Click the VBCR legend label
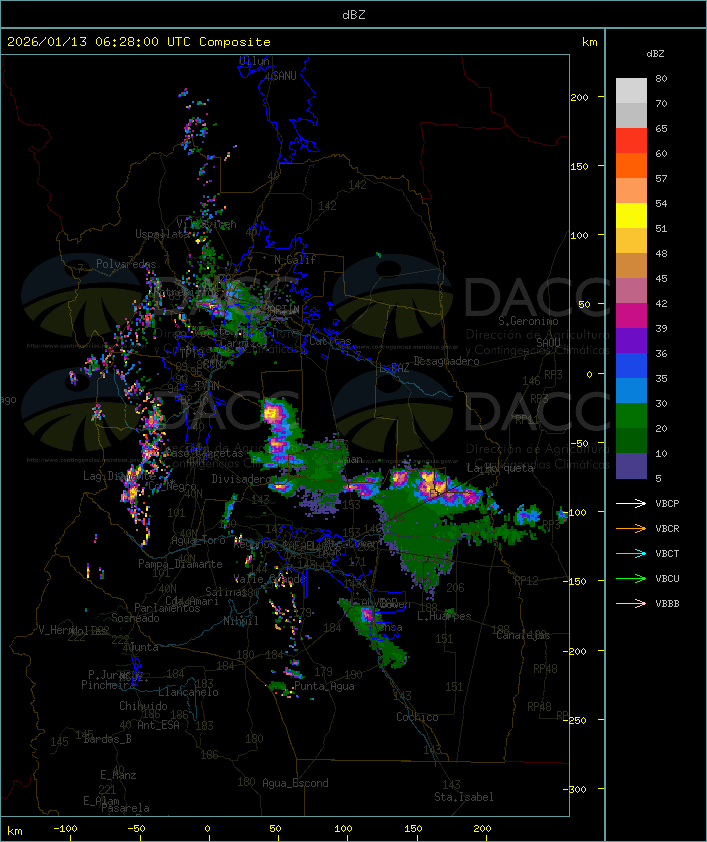This screenshot has width=707, height=842. [x=667, y=529]
